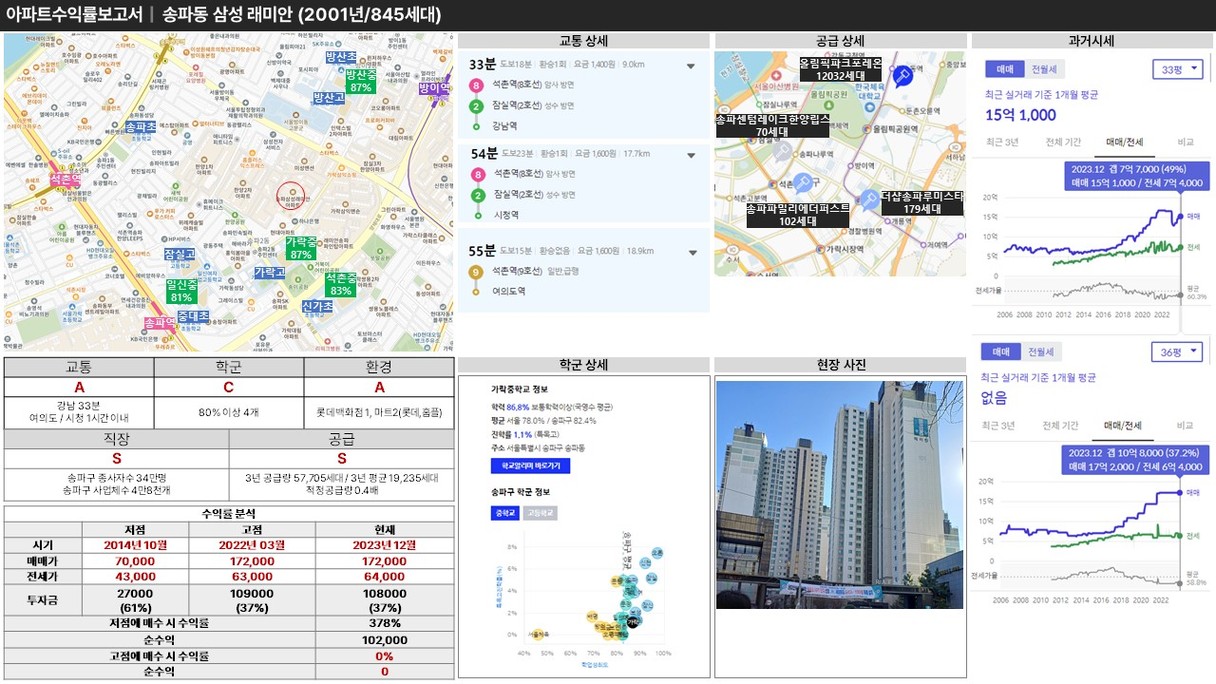Click the 올림픽파크포레온 12032세대 label

pyautogui.click(x=841, y=69)
